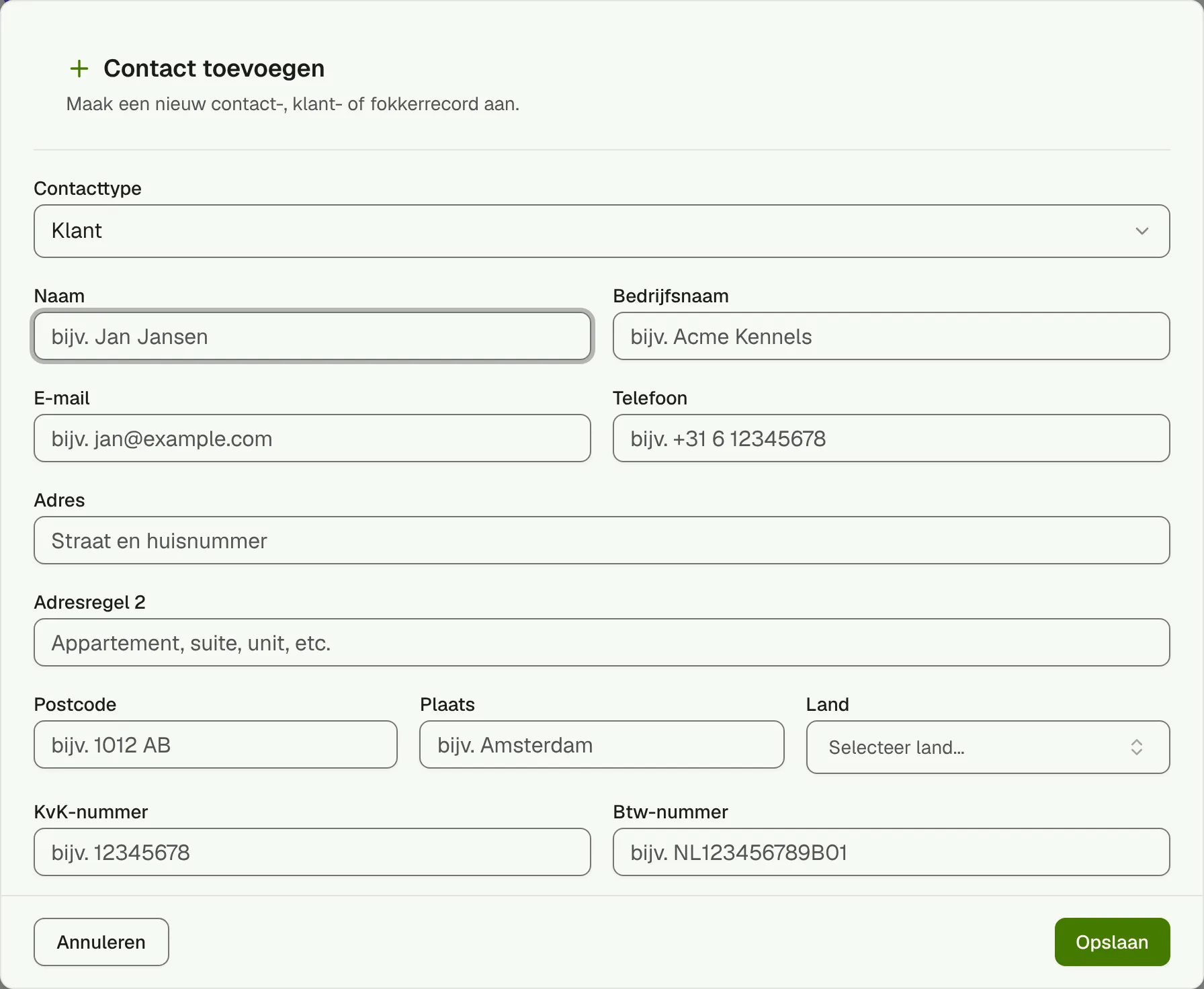Click the Adresregel 2 field

point(601,642)
